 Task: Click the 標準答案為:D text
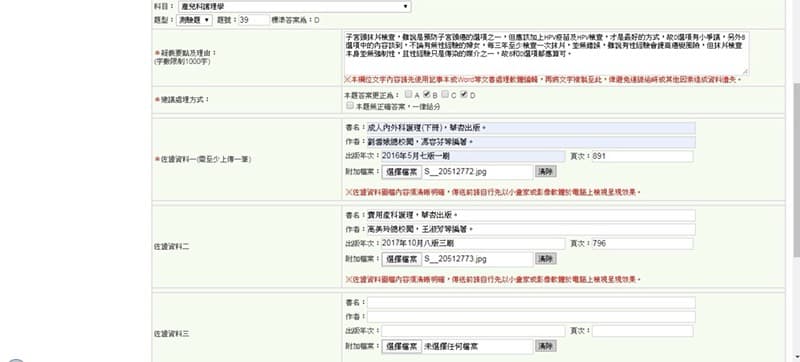click(x=295, y=20)
